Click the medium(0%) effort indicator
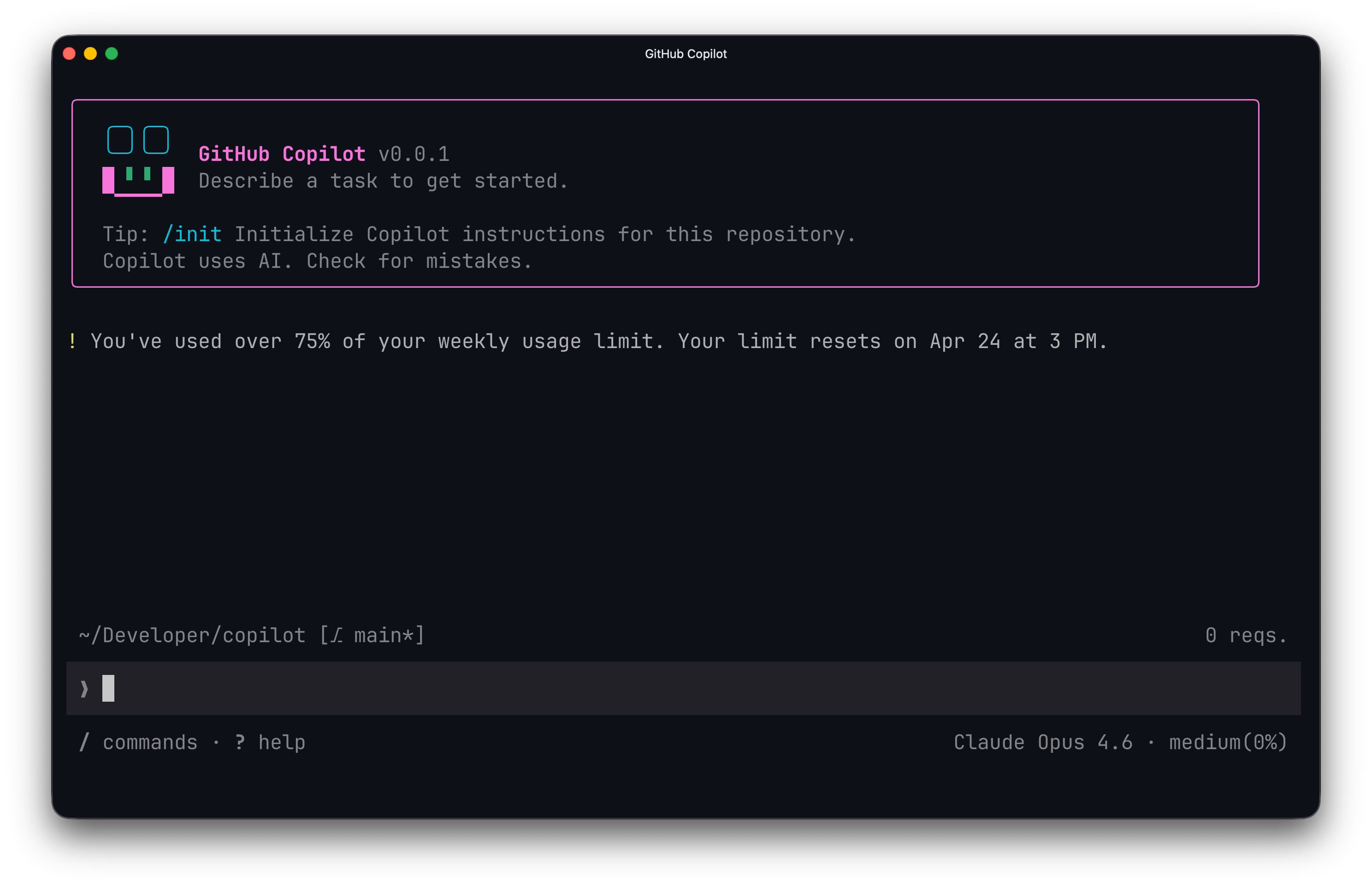 (x=1227, y=742)
